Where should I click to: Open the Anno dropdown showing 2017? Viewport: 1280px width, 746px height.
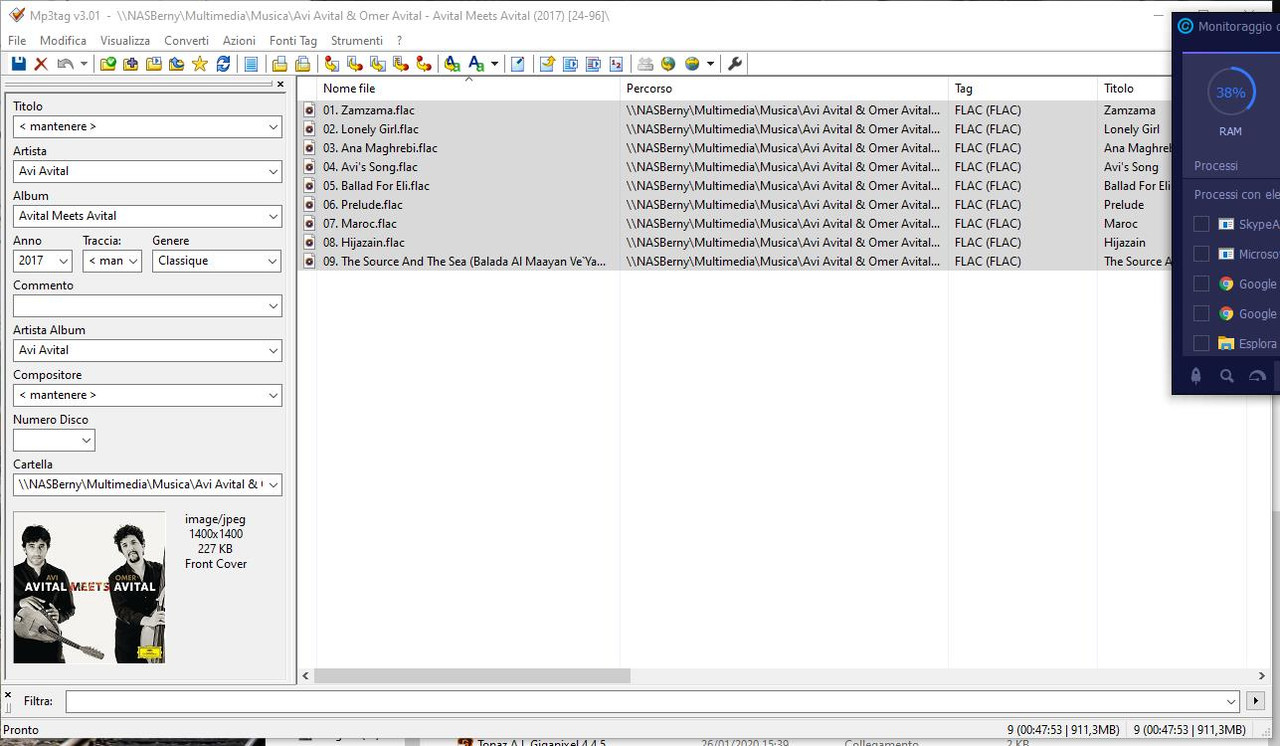tap(63, 261)
